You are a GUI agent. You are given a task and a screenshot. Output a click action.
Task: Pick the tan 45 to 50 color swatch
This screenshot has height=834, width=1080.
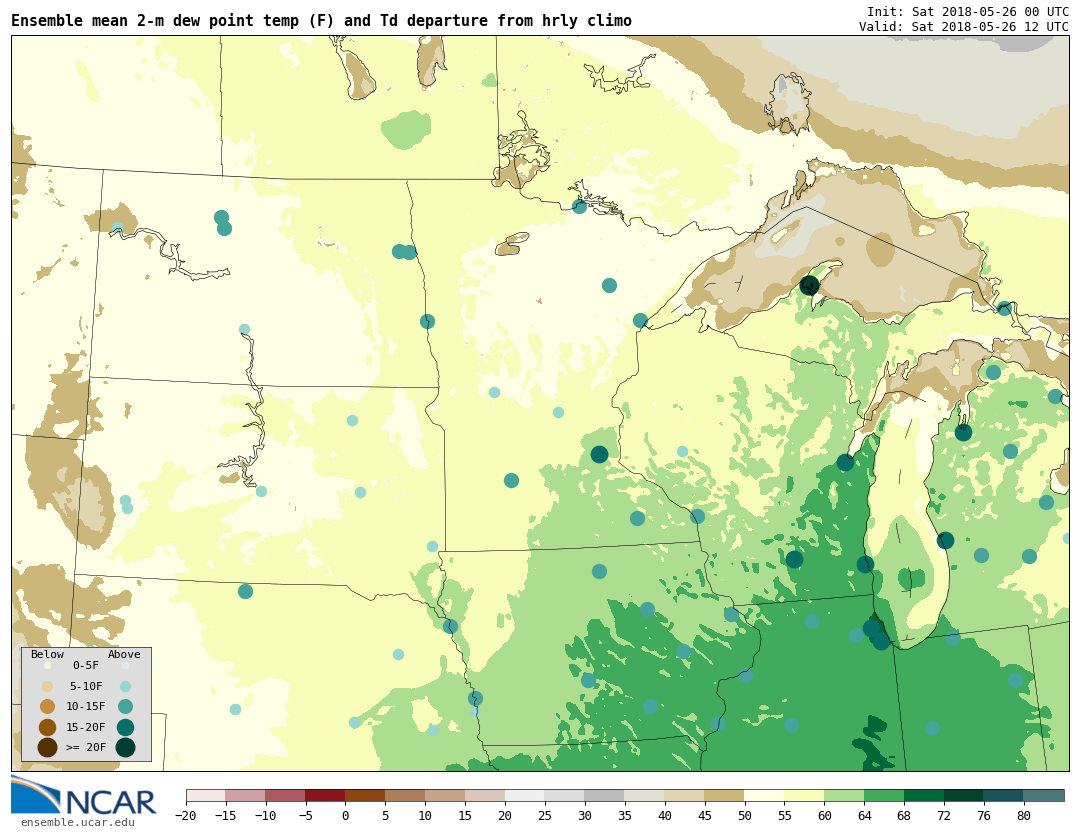tap(725, 796)
